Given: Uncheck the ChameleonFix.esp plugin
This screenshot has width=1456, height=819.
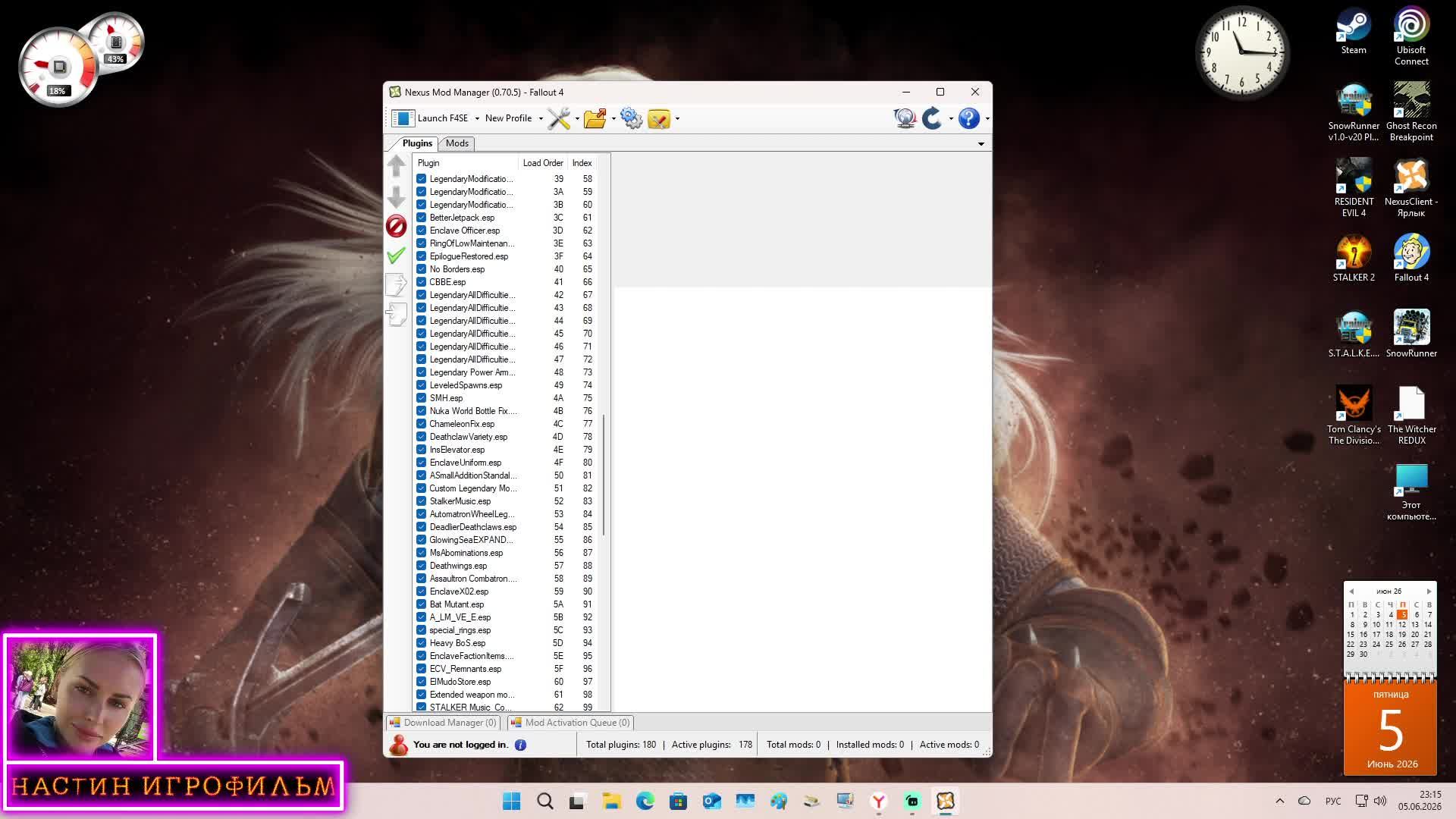Looking at the screenshot, I should click(422, 424).
